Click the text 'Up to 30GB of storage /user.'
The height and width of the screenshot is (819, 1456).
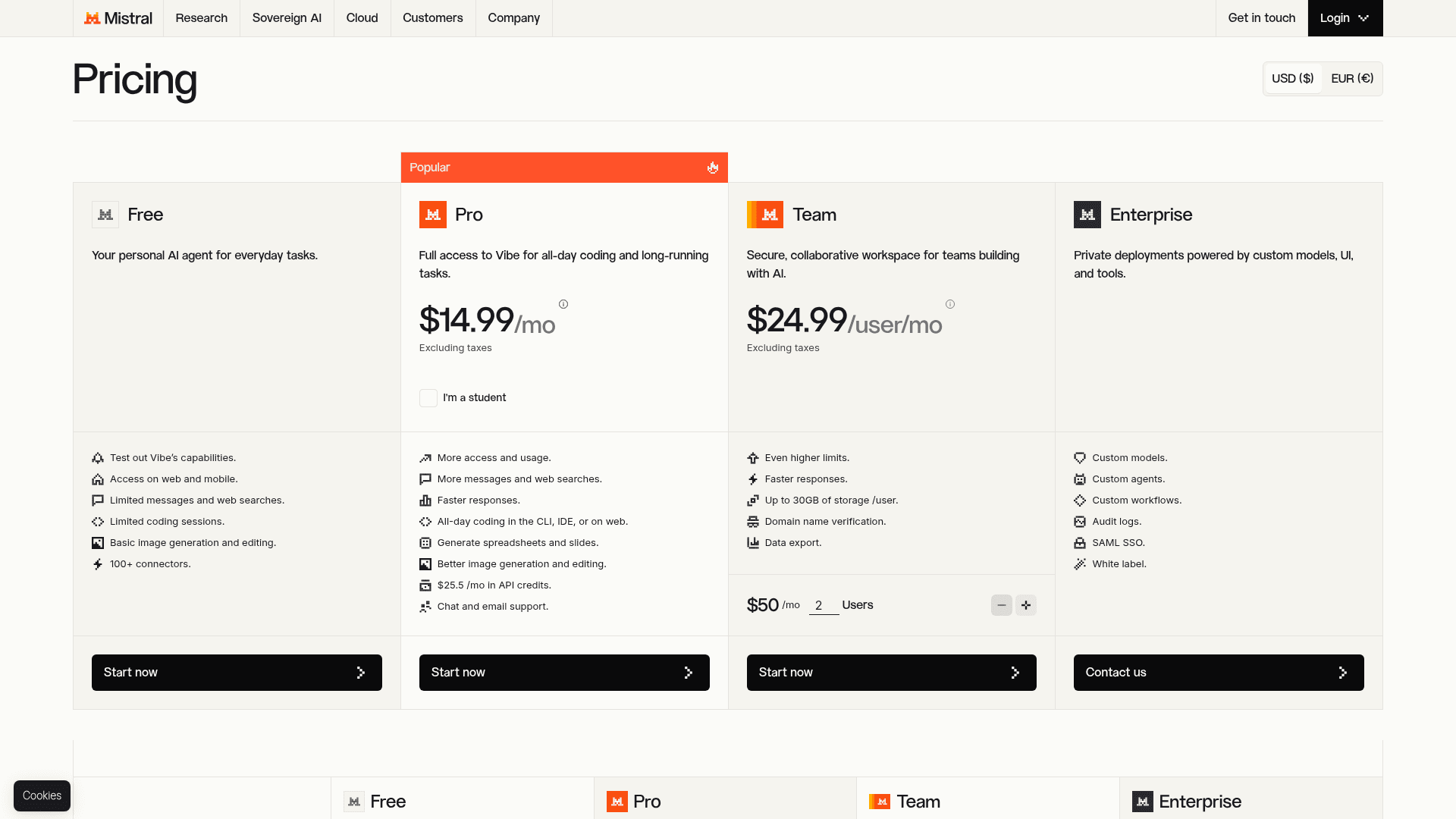832,500
